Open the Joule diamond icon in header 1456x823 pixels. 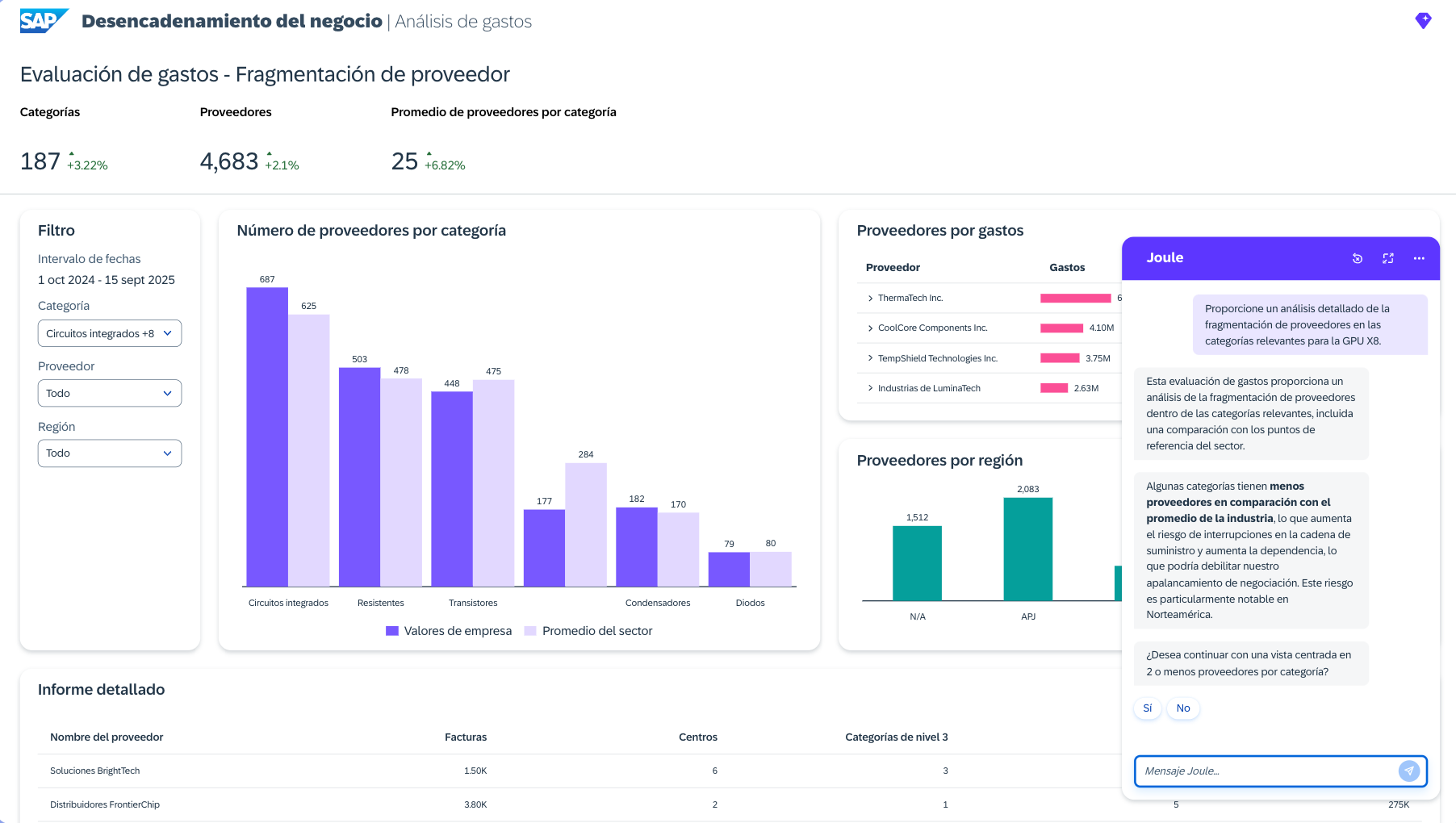pyautogui.click(x=1423, y=21)
